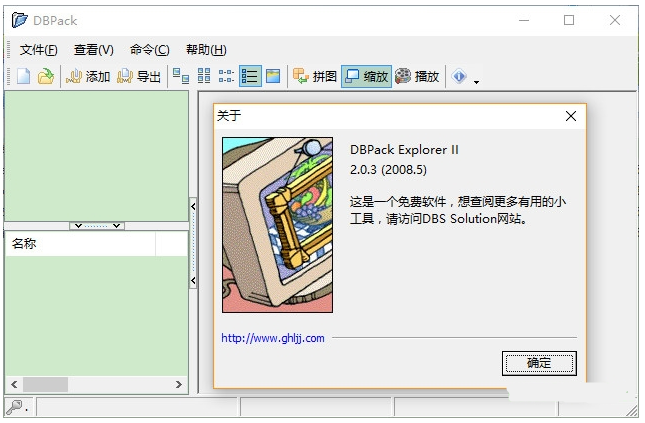Click the 添加 (Add) toolbar button
Screen dimensions: 645x423
(x=88, y=76)
